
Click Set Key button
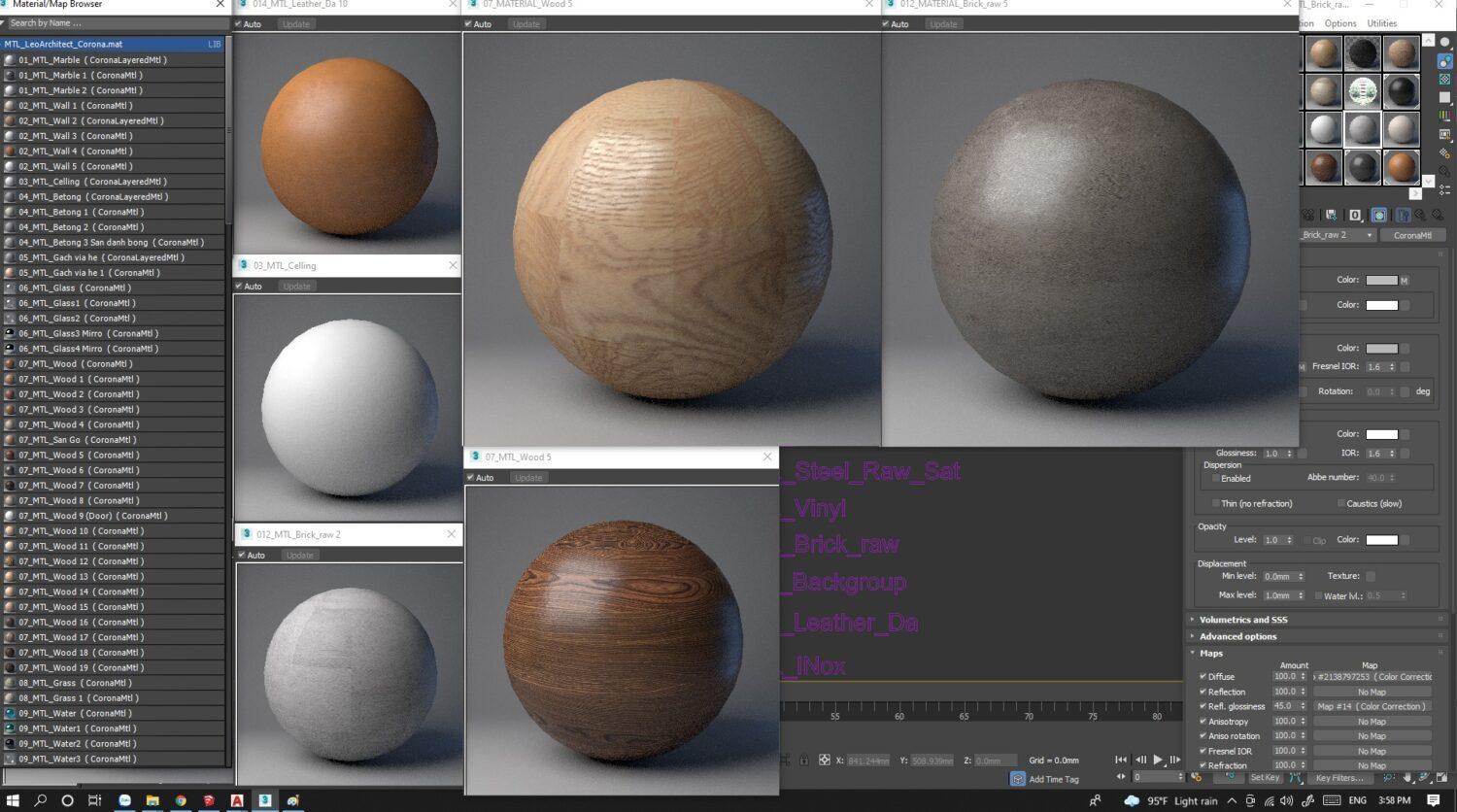[1265, 778]
